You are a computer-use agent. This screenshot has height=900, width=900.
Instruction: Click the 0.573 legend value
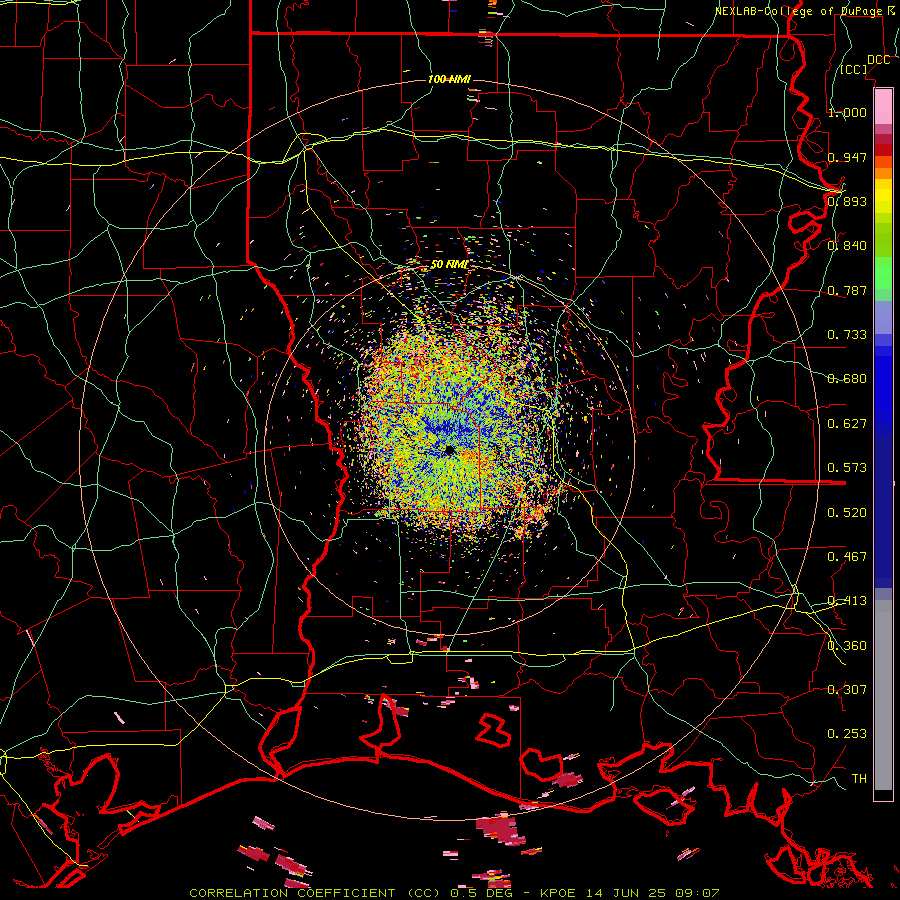point(847,468)
